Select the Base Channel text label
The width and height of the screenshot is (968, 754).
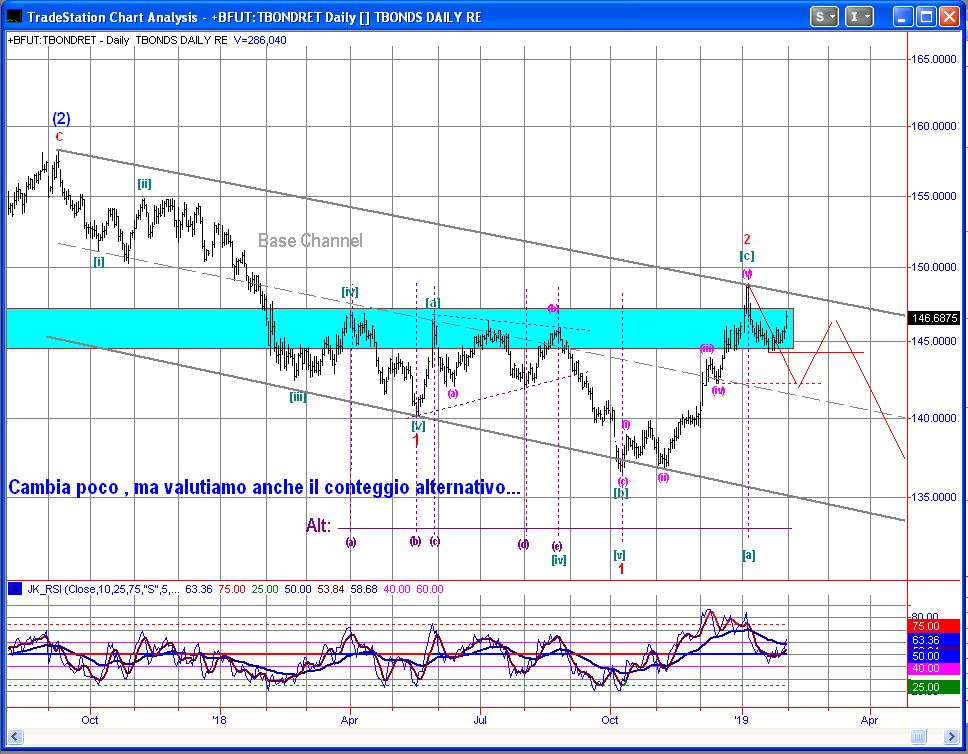click(310, 240)
